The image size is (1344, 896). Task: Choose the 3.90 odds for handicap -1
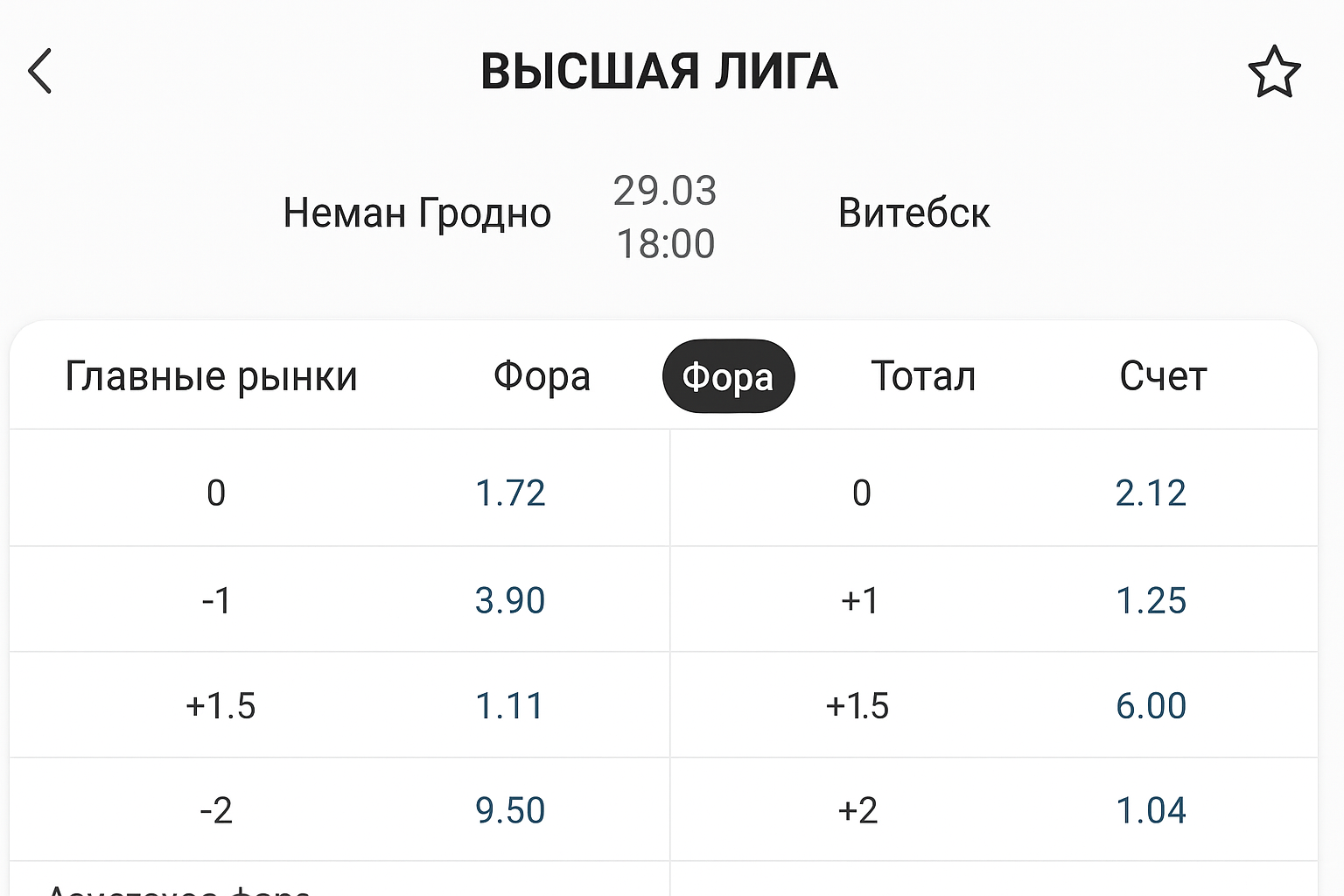[x=510, y=600]
